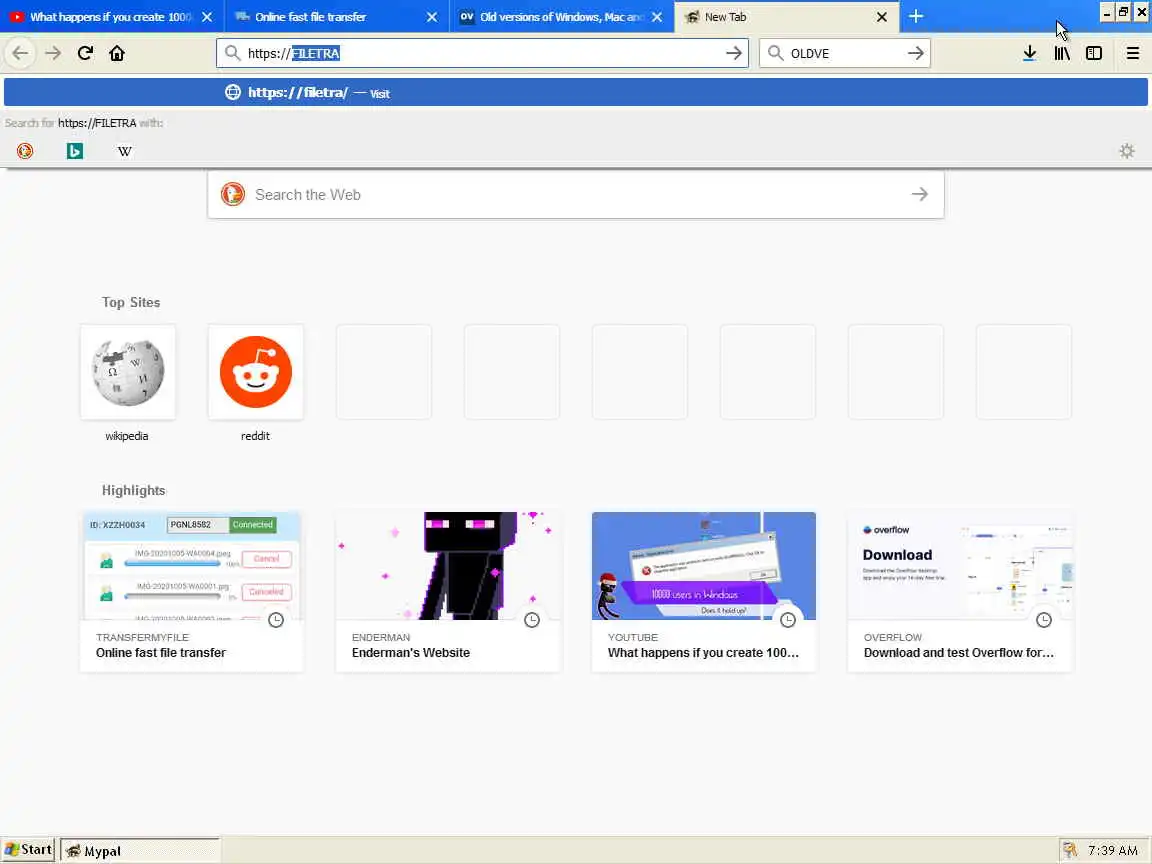Select Mypal taskbar button
Viewport: 1152px width, 864px height.
pyautogui.click(x=140, y=851)
